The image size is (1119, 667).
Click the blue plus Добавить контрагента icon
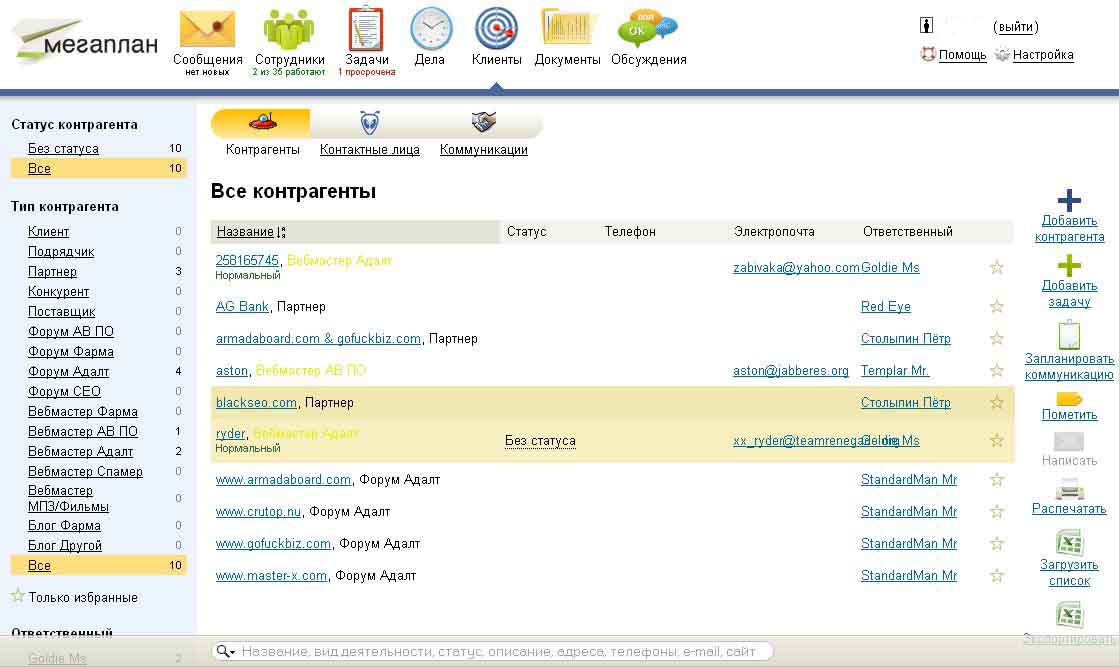[x=1069, y=200]
